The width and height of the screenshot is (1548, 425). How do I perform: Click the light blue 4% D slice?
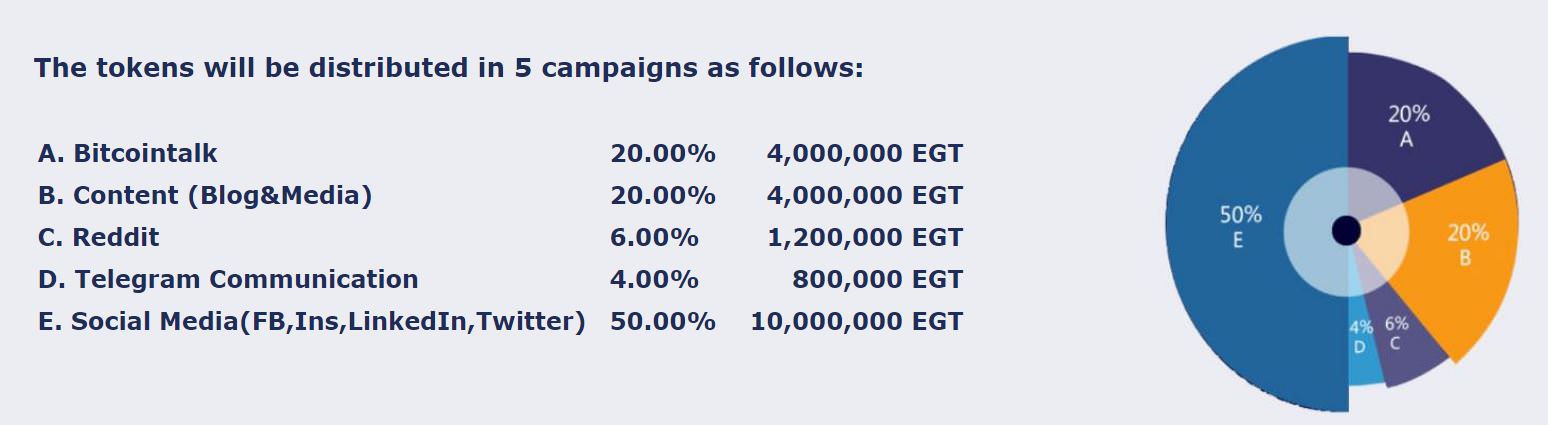(x=1363, y=345)
